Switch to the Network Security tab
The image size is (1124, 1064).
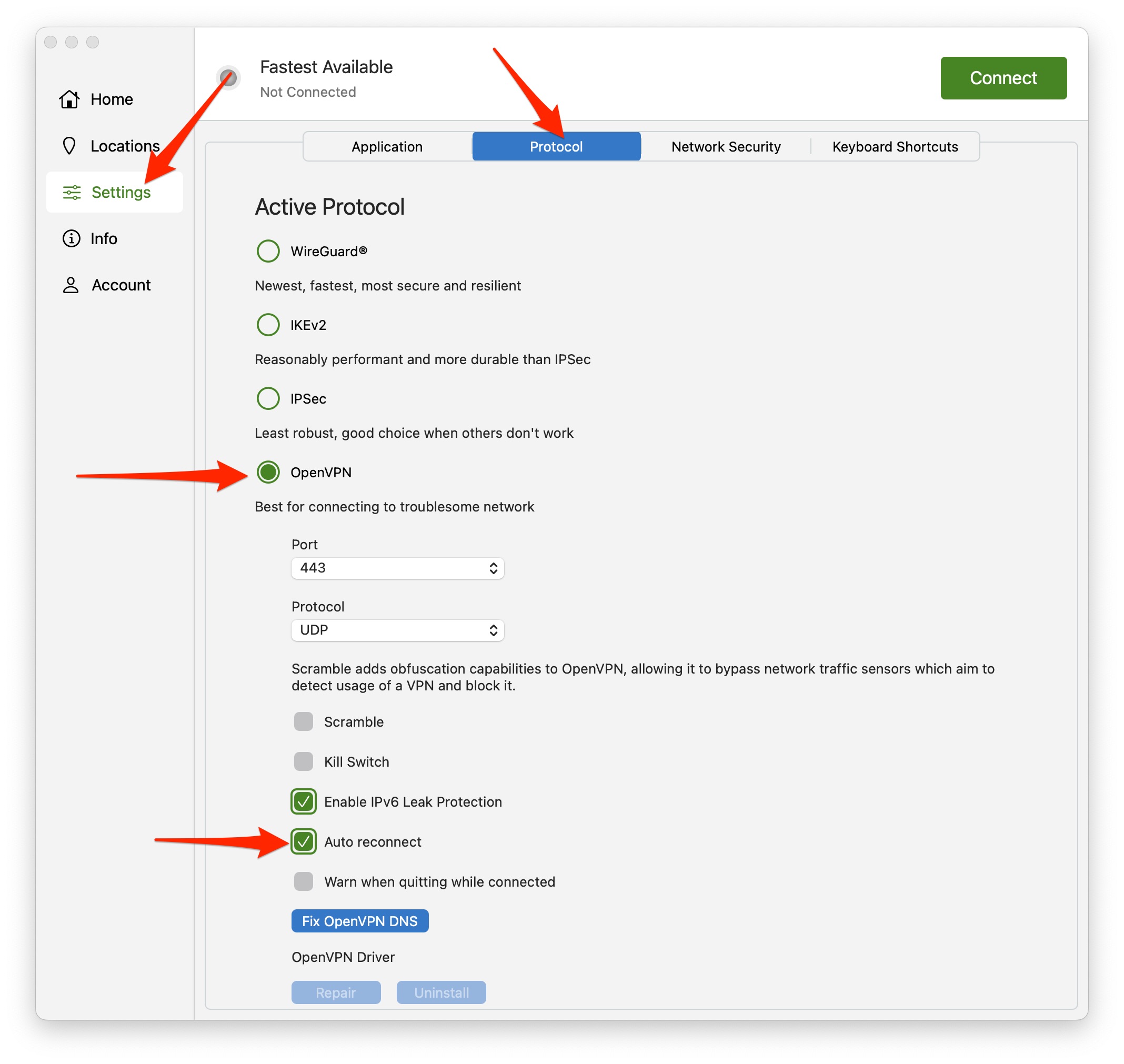[726, 146]
